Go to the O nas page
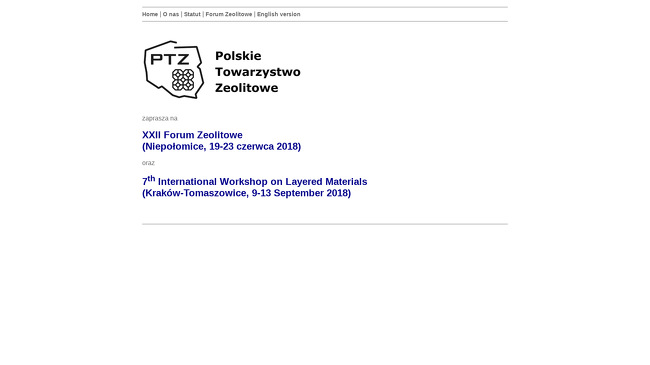 coord(171,14)
